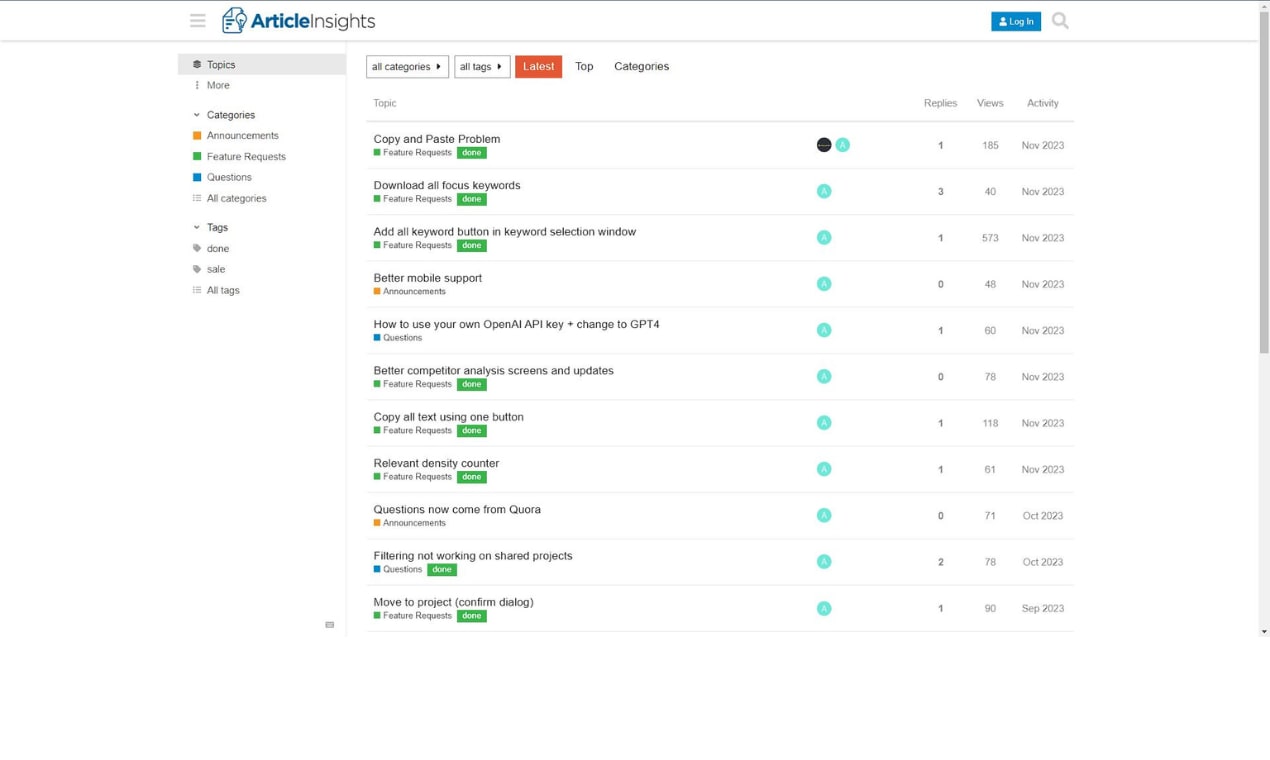
Task: Click avatar on Copy all text row
Action: [x=824, y=423]
